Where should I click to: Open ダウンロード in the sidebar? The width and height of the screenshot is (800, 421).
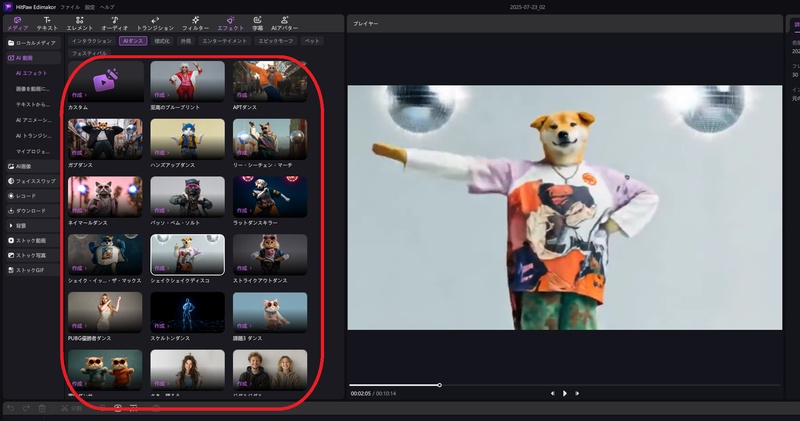[33, 211]
